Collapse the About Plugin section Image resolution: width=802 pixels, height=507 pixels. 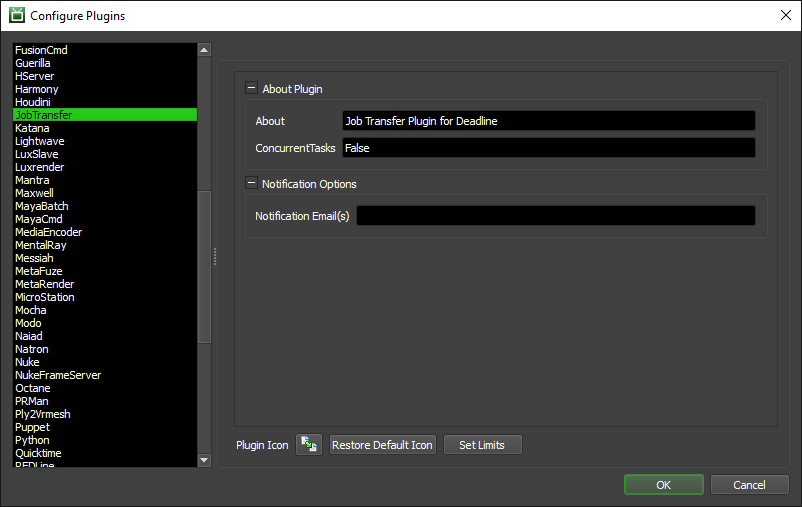click(x=251, y=89)
